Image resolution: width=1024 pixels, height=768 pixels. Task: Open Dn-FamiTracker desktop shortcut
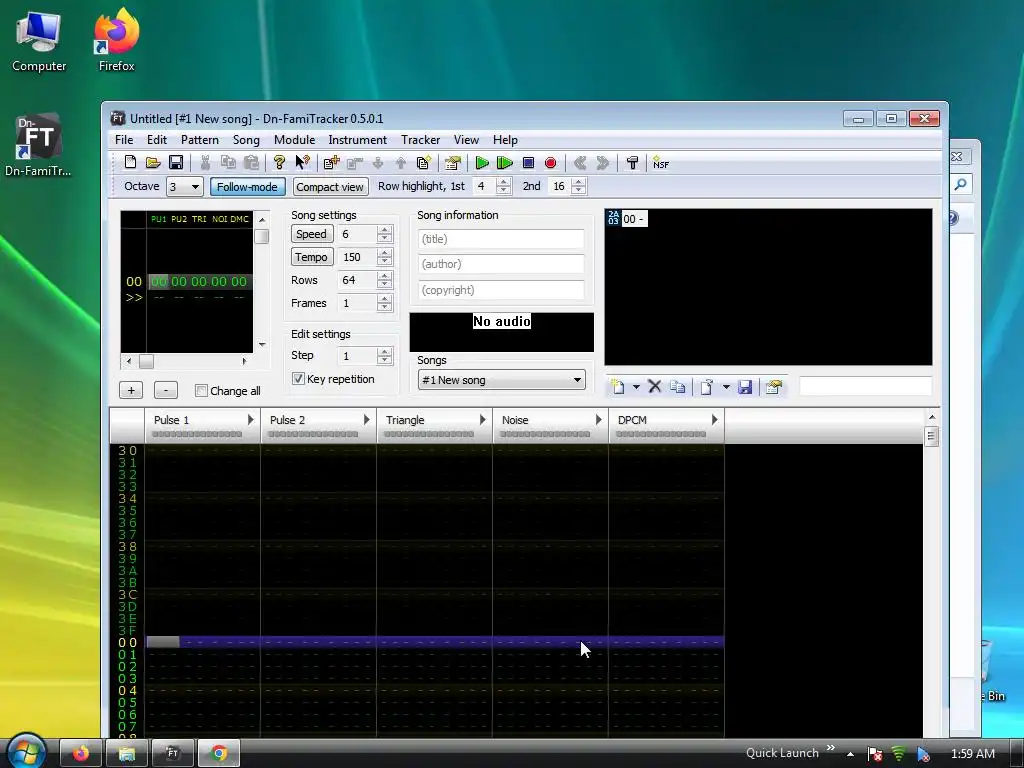point(38,145)
